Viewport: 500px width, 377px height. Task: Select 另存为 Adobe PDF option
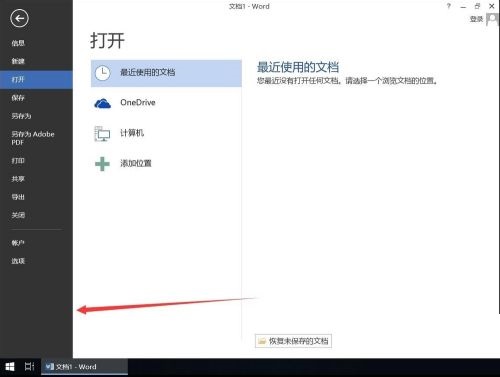33,138
